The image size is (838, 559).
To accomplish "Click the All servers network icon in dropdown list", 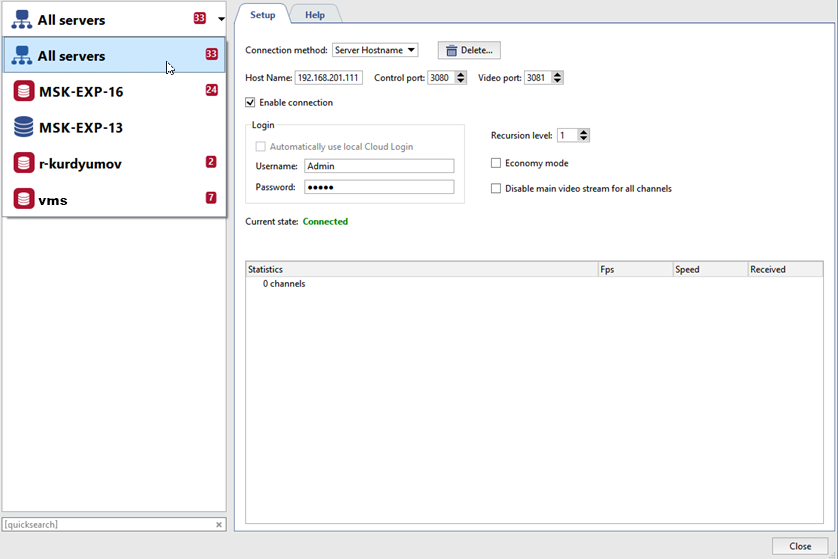I will coord(22,56).
